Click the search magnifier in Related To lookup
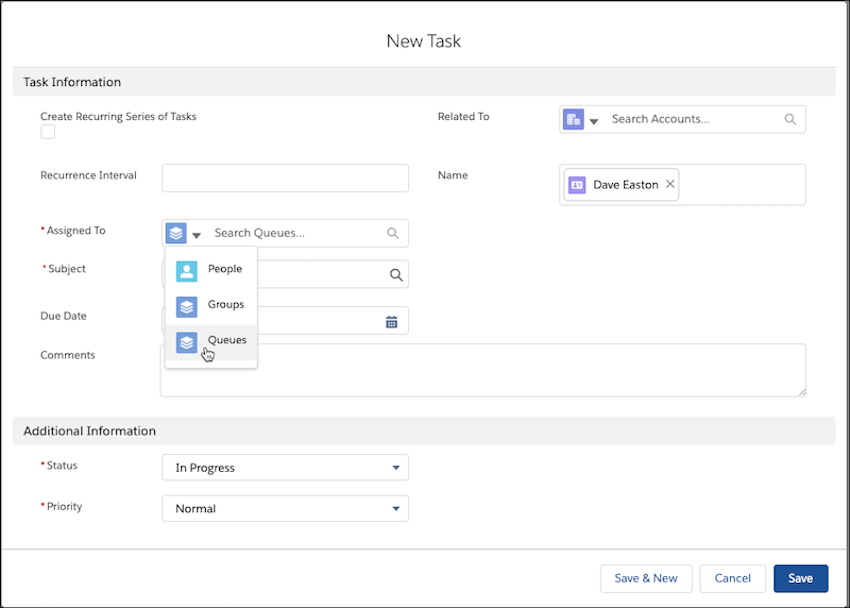The height and width of the screenshot is (608, 850). tap(790, 118)
